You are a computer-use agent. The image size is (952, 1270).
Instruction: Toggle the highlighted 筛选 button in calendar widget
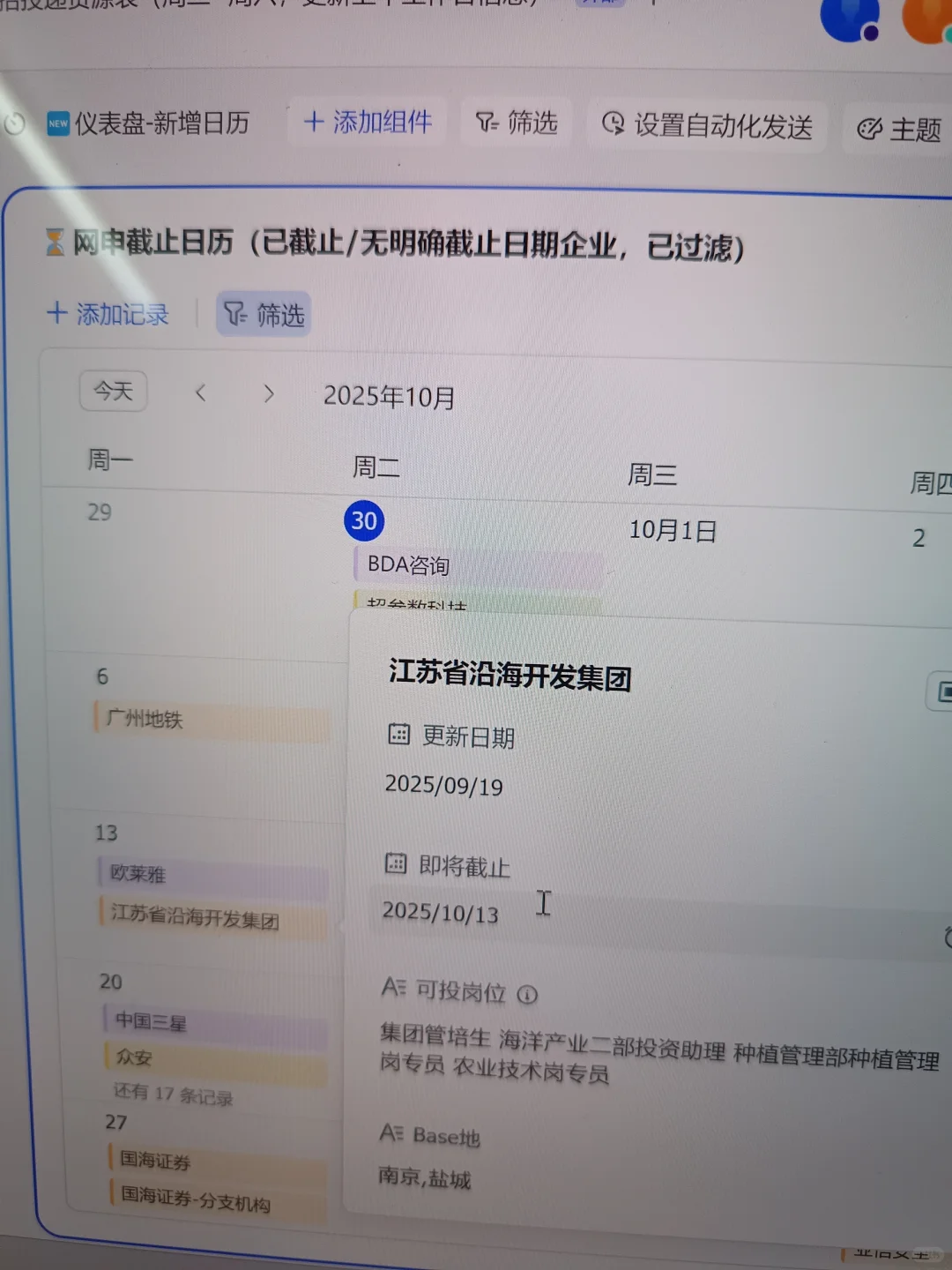[x=264, y=314]
